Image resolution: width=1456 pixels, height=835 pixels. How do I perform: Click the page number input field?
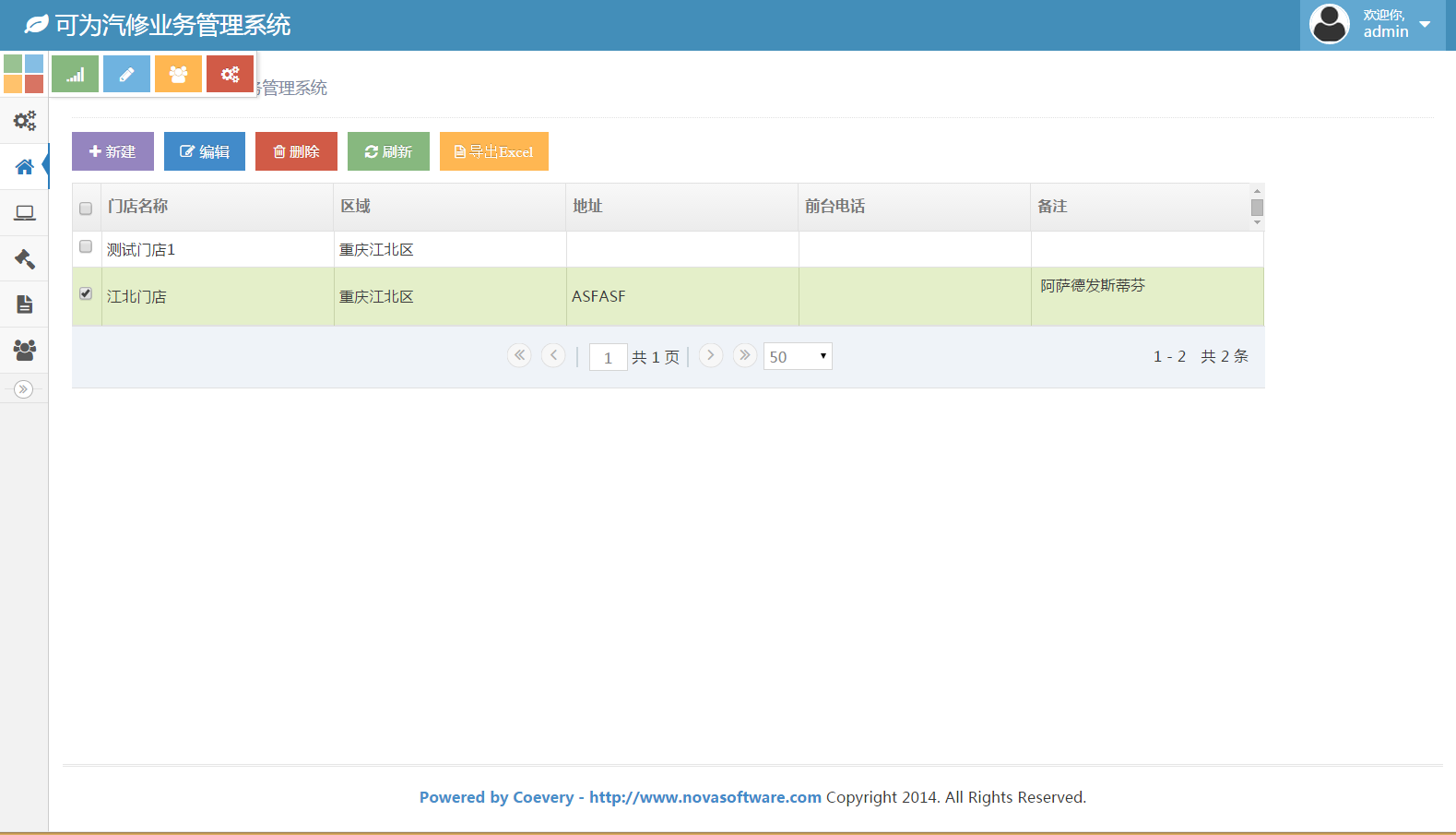tap(608, 357)
